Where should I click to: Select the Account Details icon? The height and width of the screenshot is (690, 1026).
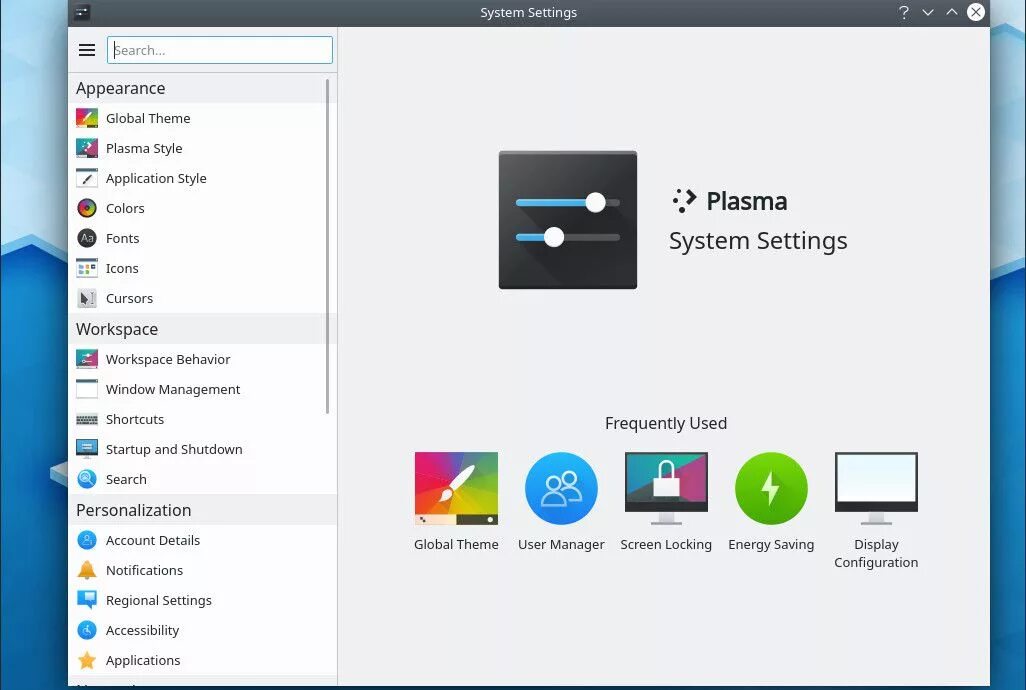pyautogui.click(x=87, y=540)
